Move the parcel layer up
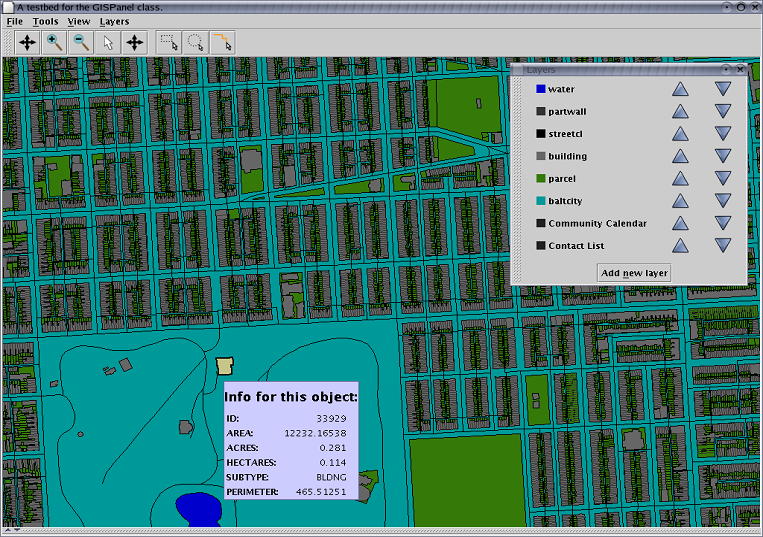Screen dimensions: 763x537 [680, 178]
